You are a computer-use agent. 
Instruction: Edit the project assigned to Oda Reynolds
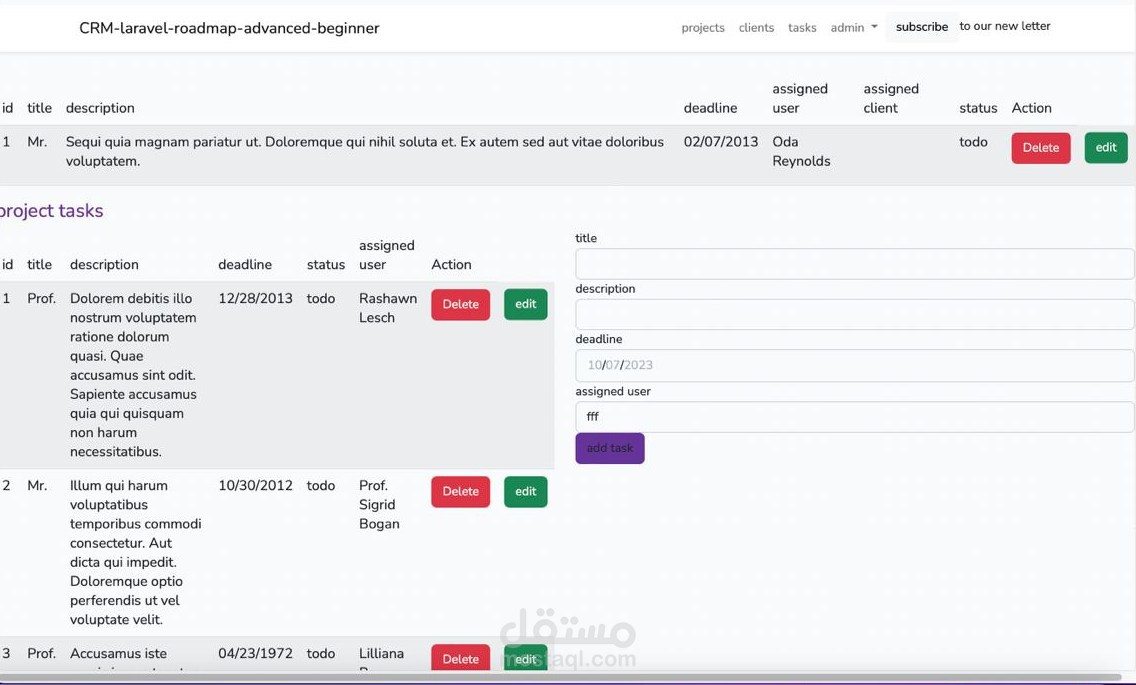[x=1106, y=148]
